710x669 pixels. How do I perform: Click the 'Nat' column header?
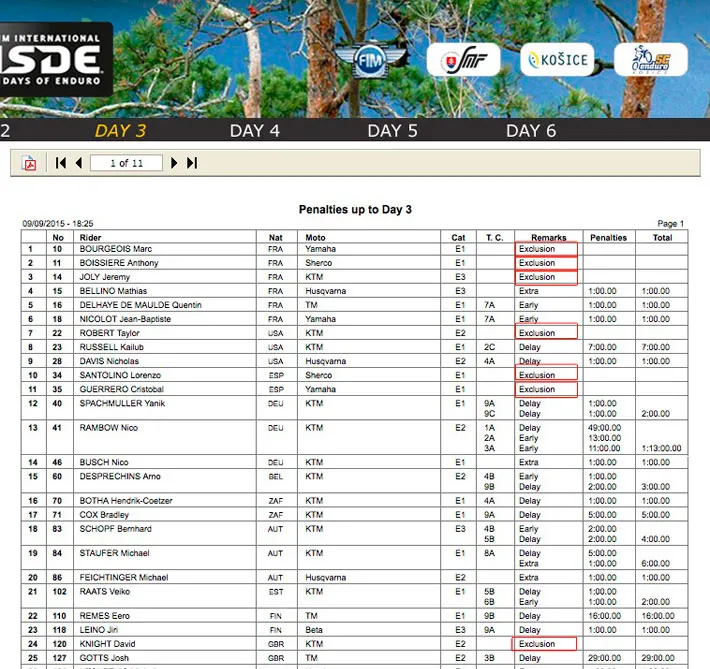[275, 237]
